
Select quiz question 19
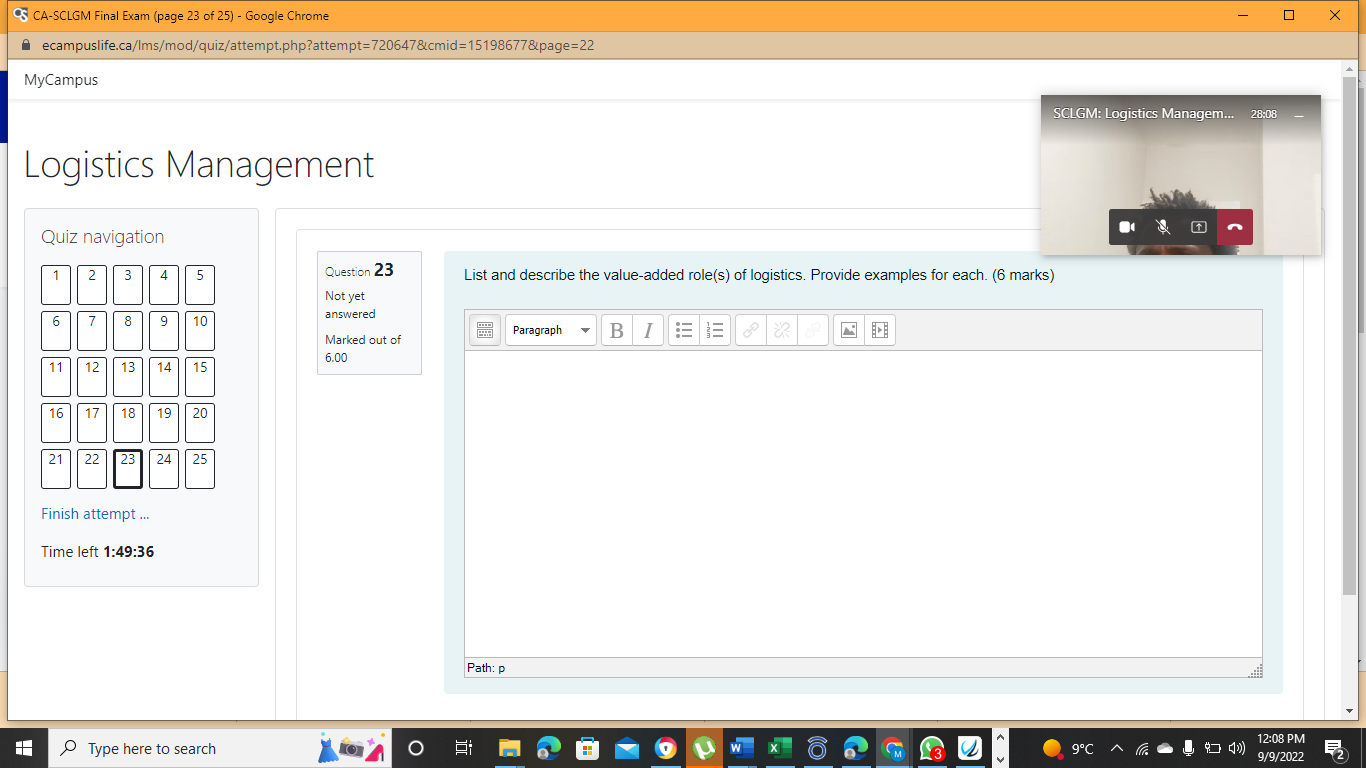(164, 423)
